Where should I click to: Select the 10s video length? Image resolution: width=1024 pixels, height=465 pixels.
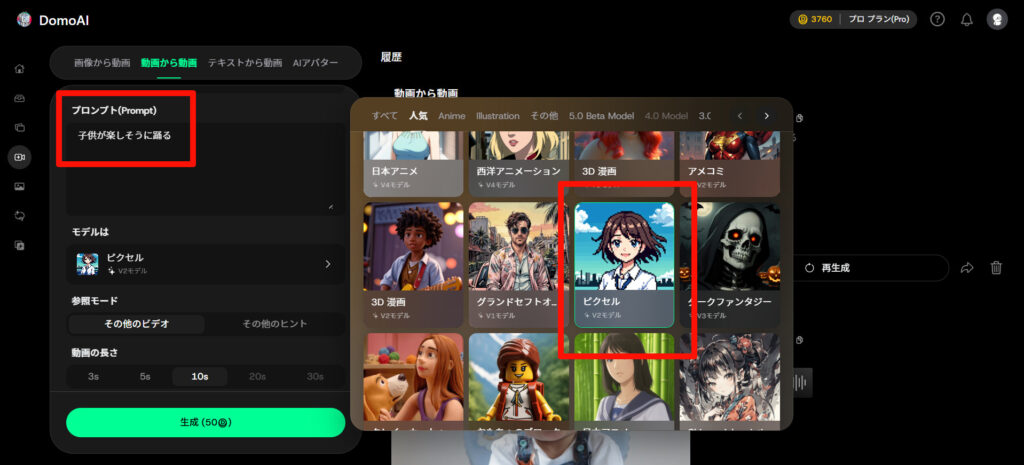(x=200, y=377)
